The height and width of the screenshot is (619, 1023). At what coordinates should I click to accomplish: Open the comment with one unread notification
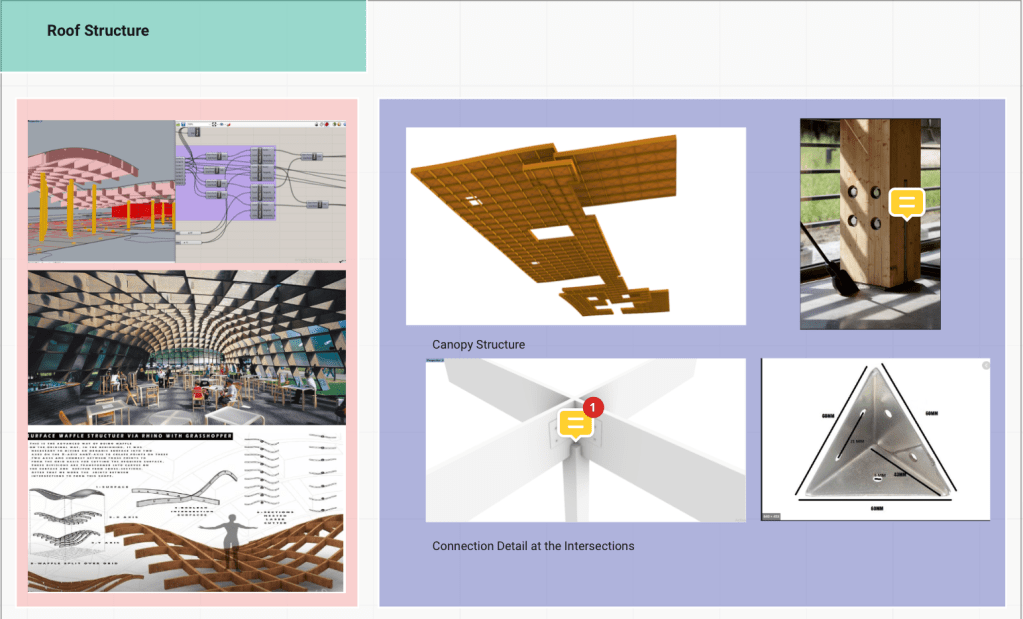click(x=576, y=422)
